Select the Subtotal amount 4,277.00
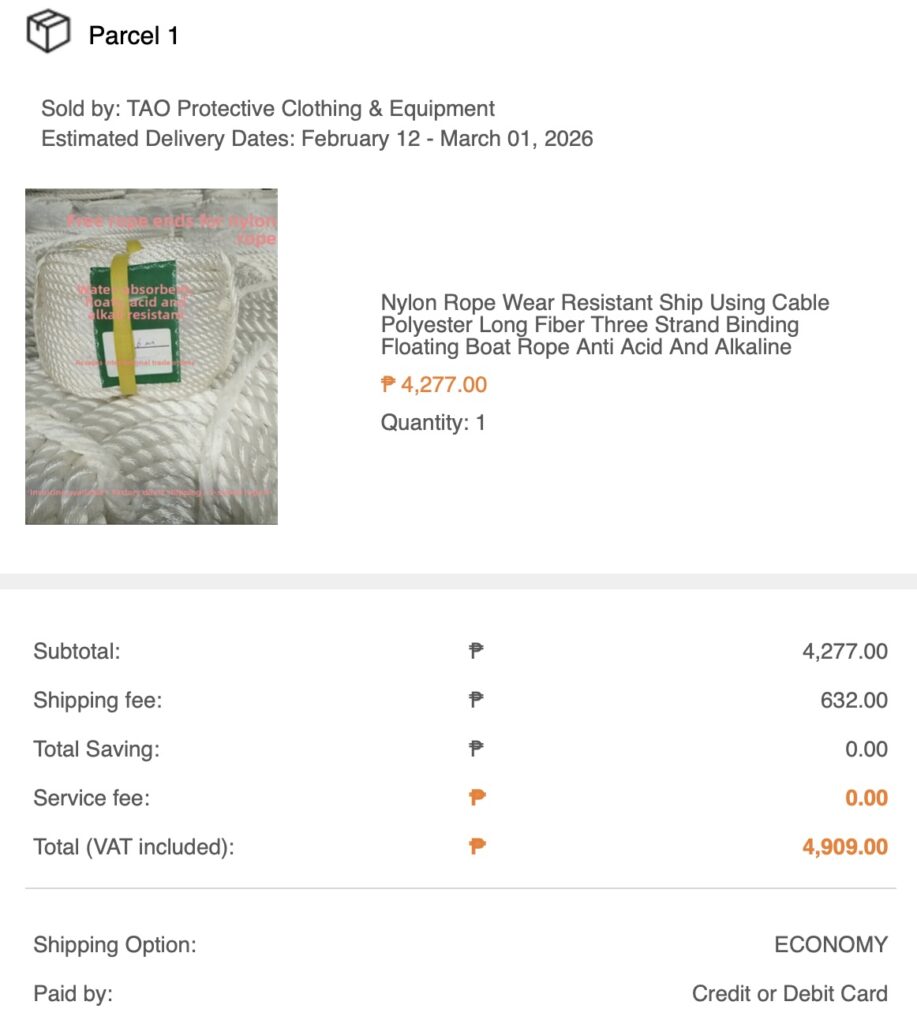 coord(844,651)
